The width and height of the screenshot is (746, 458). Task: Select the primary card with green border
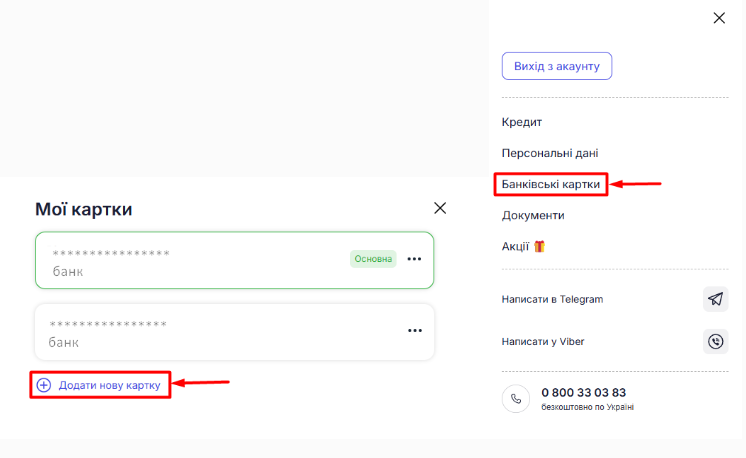pyautogui.click(x=190, y=261)
